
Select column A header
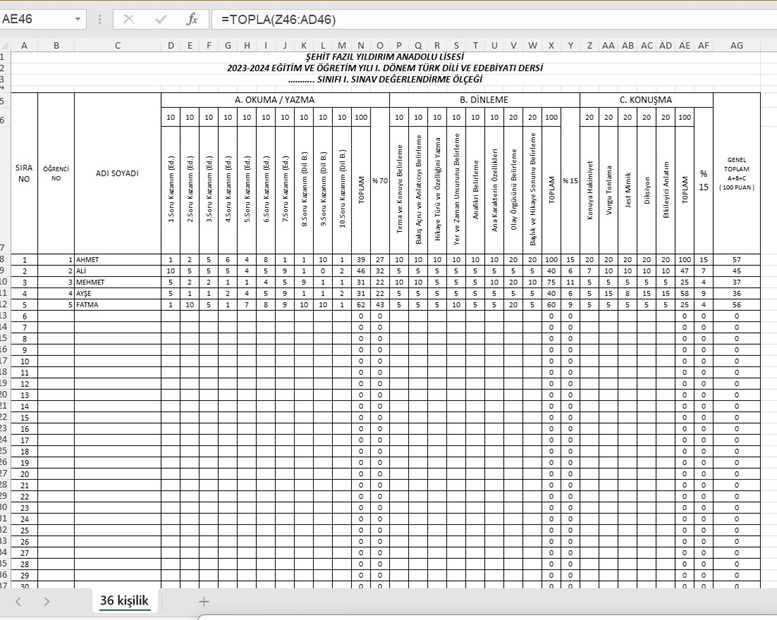(x=24, y=46)
